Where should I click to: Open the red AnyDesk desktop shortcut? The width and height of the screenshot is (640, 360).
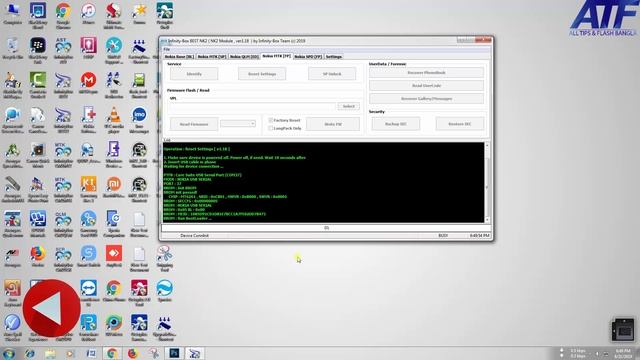click(113, 256)
